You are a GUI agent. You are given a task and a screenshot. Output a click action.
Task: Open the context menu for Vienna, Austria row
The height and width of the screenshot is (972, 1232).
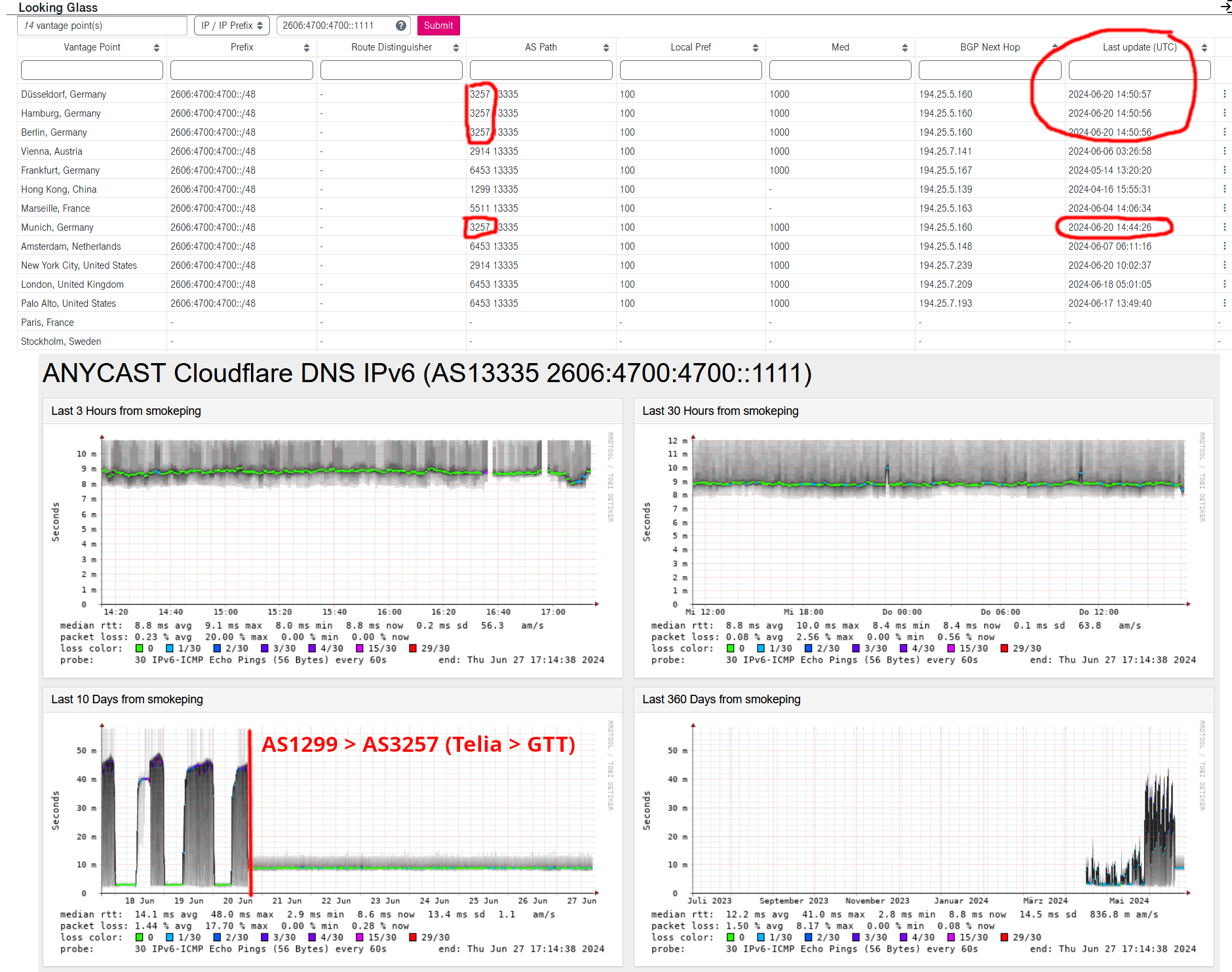point(1225,151)
